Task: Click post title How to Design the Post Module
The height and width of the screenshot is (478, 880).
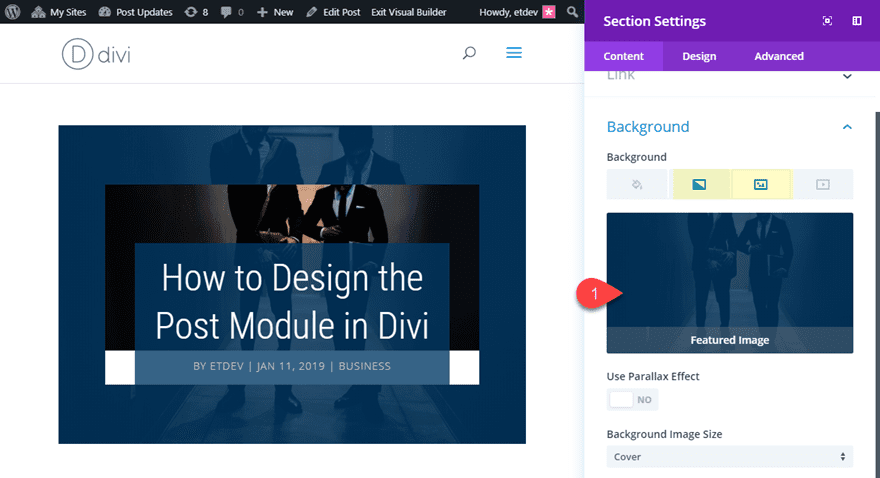Action: point(292,302)
